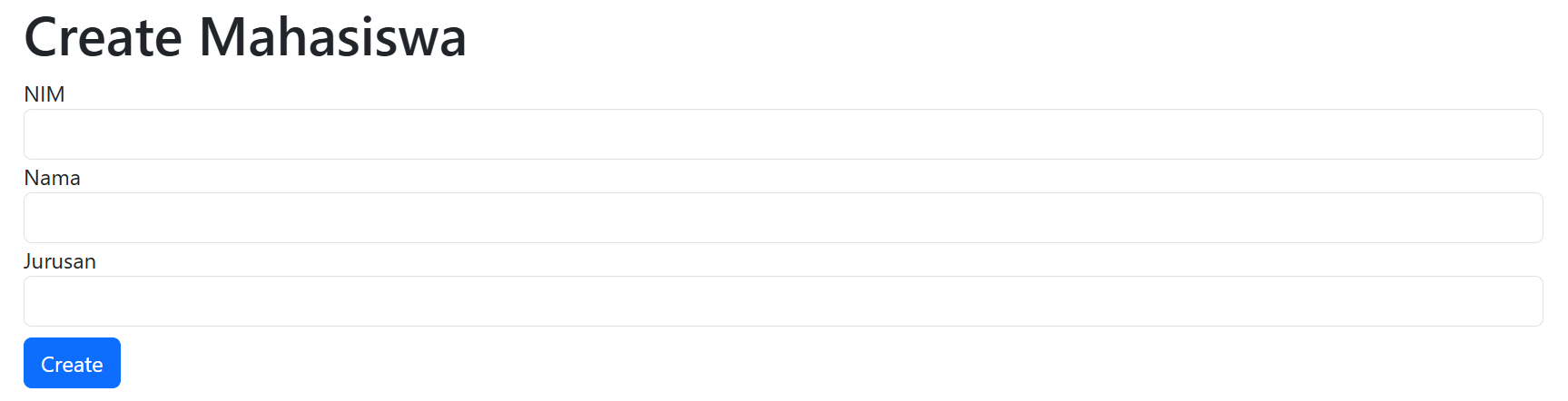Place cursor in the Nama field
The width and height of the screenshot is (1568, 401).
pyautogui.click(x=783, y=218)
